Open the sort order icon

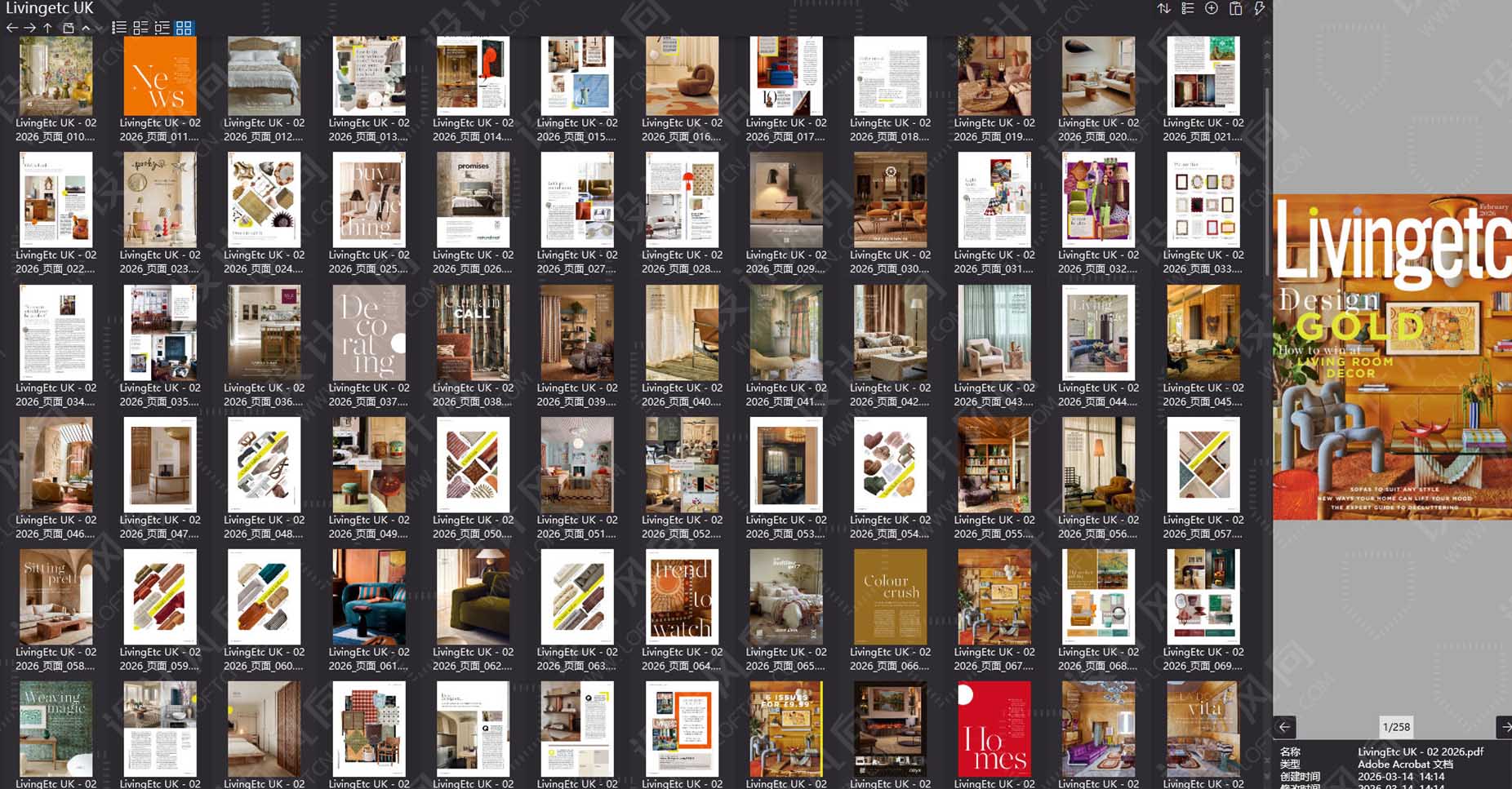click(1164, 8)
